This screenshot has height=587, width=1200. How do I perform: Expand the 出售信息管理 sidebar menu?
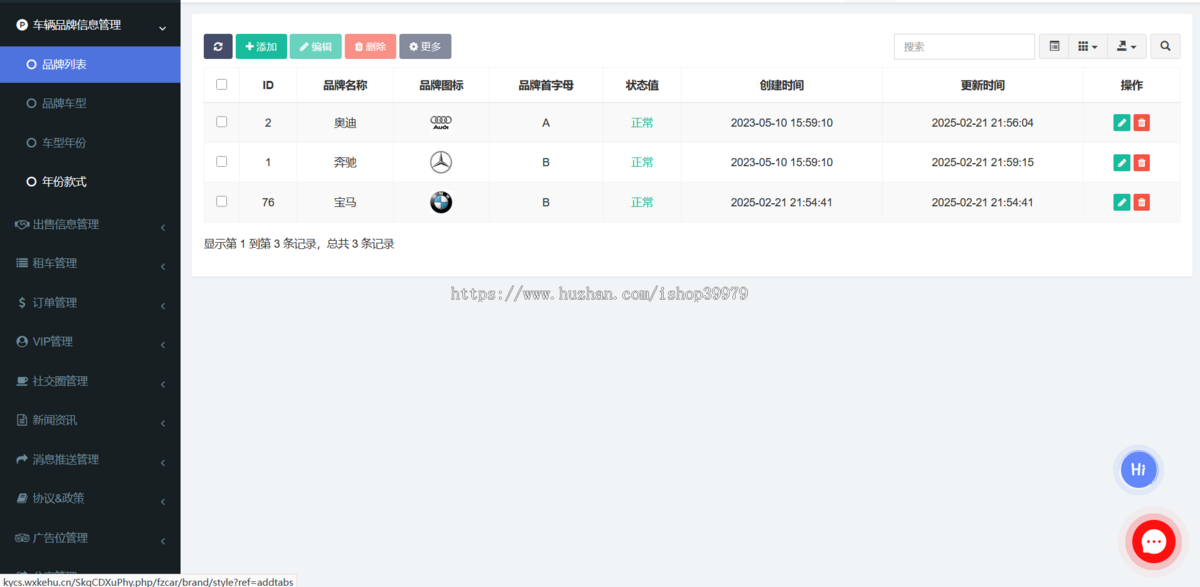click(x=90, y=224)
